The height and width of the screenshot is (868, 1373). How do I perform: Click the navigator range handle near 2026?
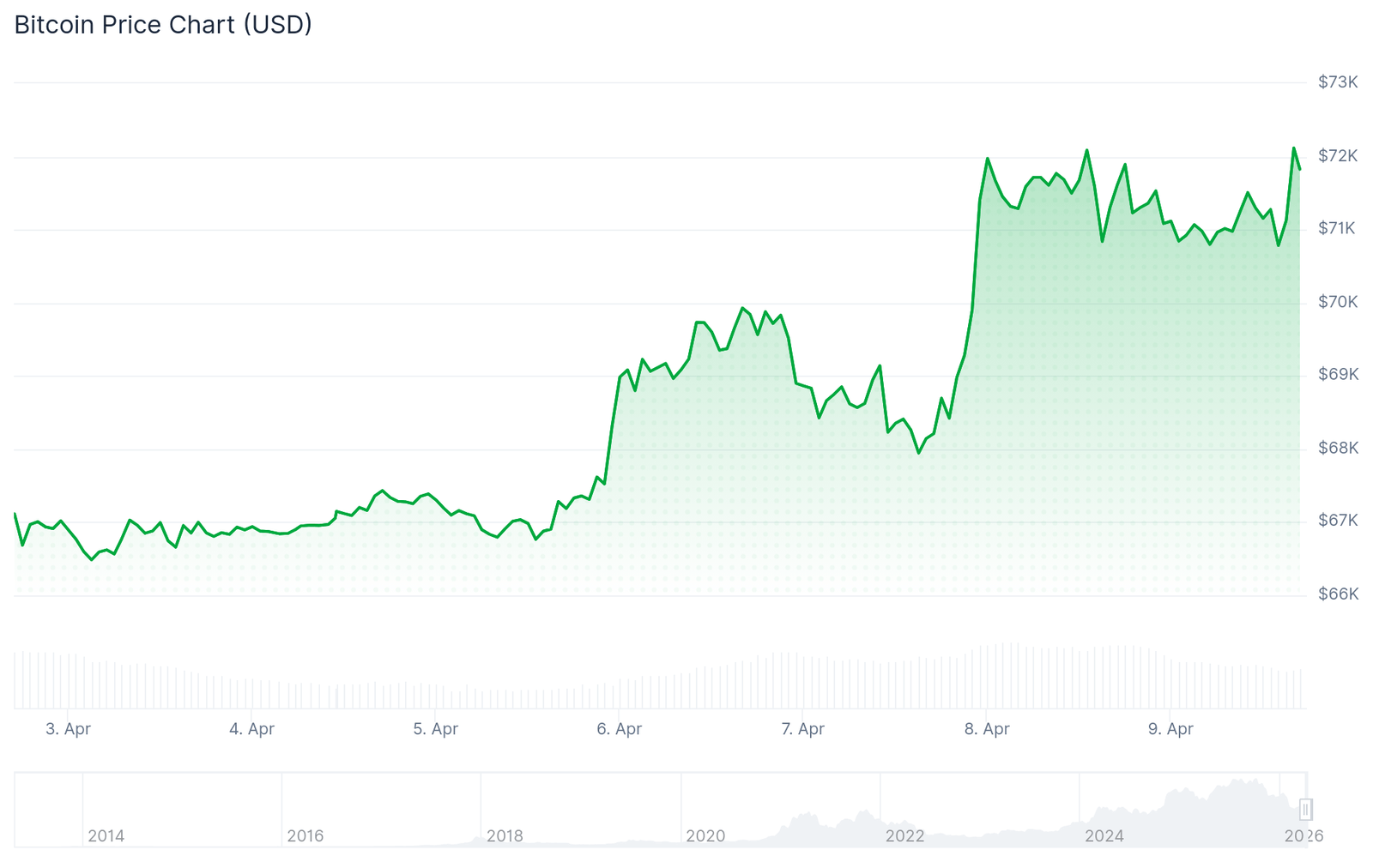pyautogui.click(x=1305, y=809)
